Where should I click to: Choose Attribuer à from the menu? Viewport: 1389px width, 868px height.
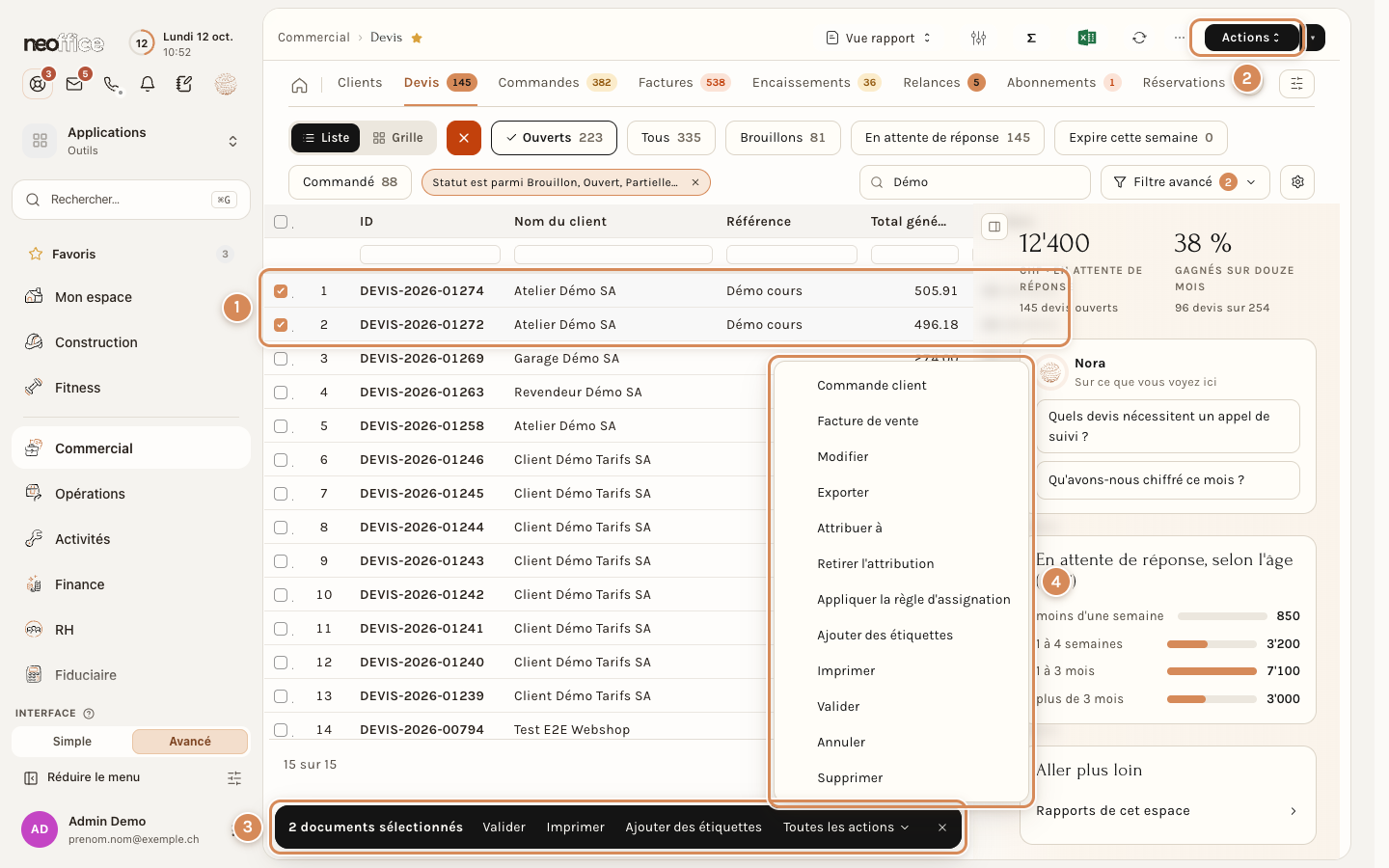point(850,529)
